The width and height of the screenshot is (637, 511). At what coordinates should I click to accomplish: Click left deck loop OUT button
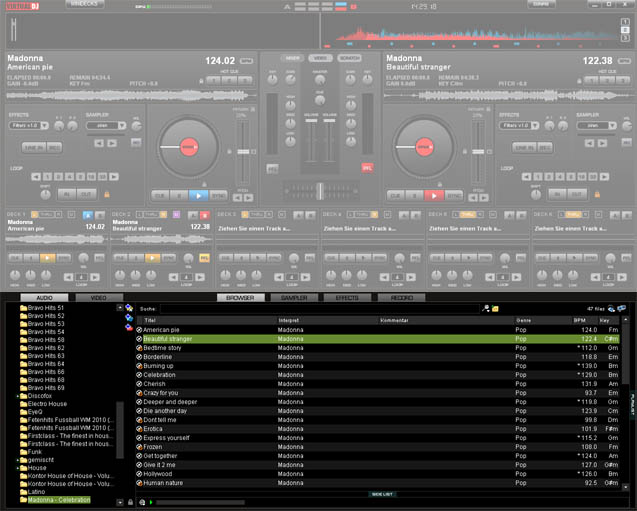tap(87, 195)
